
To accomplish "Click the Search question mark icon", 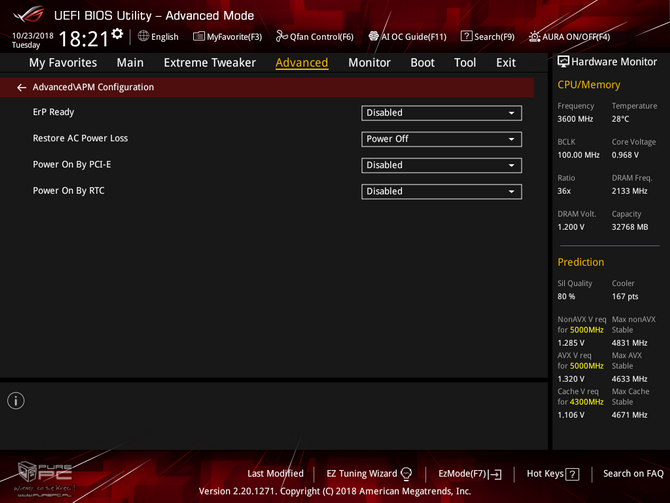I will point(466,36).
